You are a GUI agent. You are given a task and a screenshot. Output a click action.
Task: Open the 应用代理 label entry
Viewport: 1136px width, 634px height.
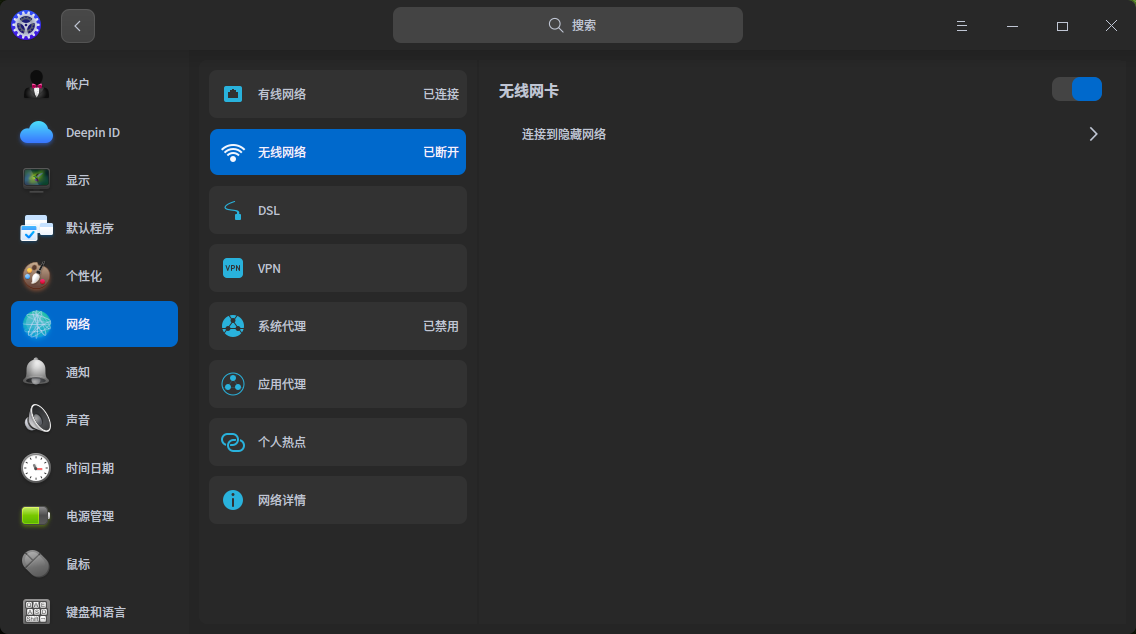point(282,384)
